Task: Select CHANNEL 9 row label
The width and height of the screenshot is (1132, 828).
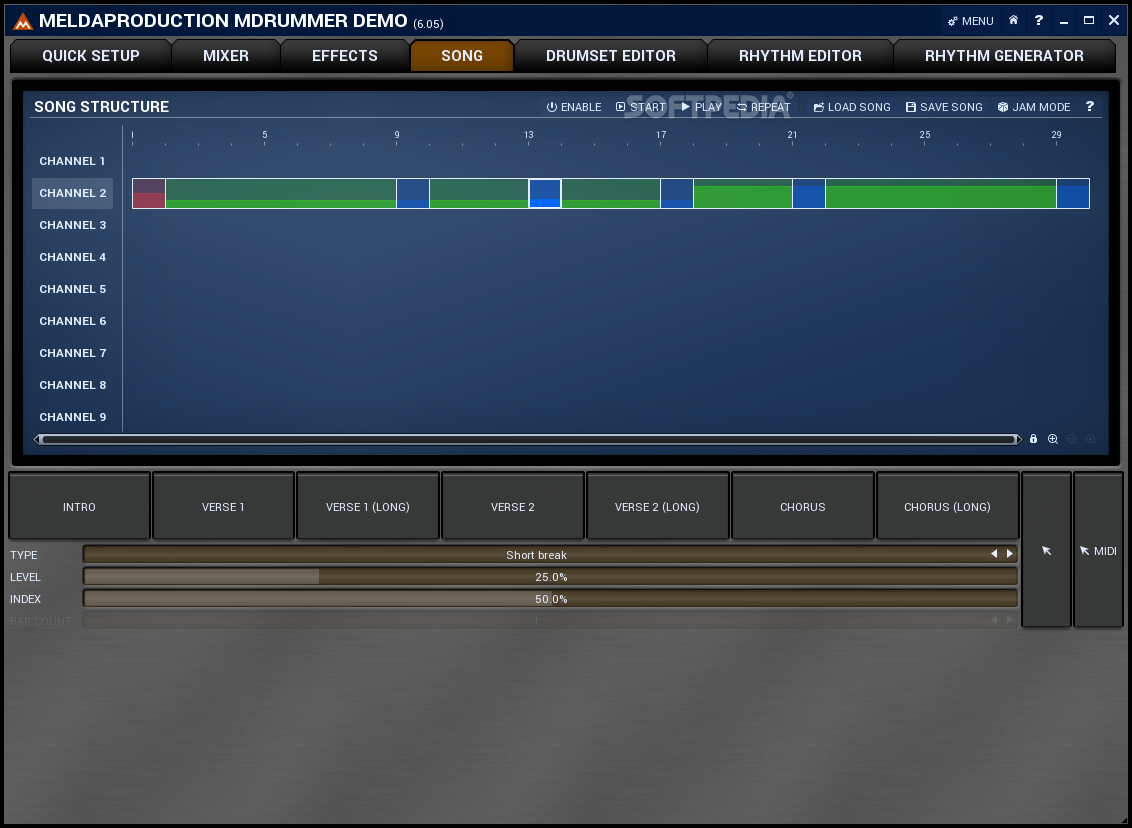Action: pyautogui.click(x=72, y=417)
